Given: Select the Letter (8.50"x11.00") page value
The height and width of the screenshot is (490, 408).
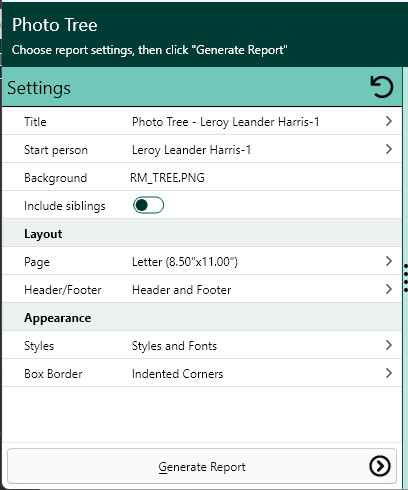Looking at the screenshot, I should (x=185, y=262).
